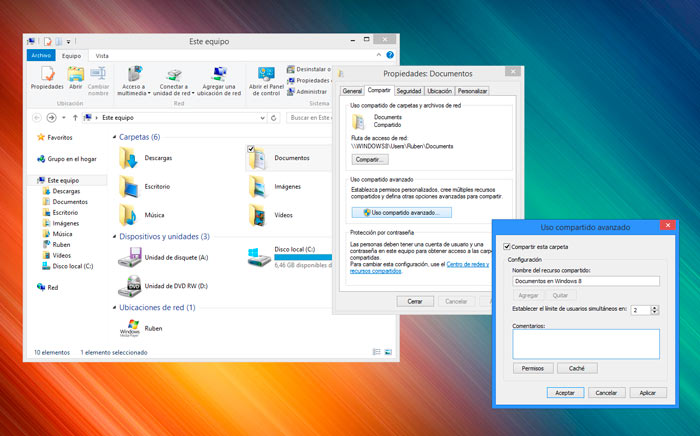Open Seguridad tab in Propiedades dialog
The image size is (700, 436).
pyautogui.click(x=409, y=91)
